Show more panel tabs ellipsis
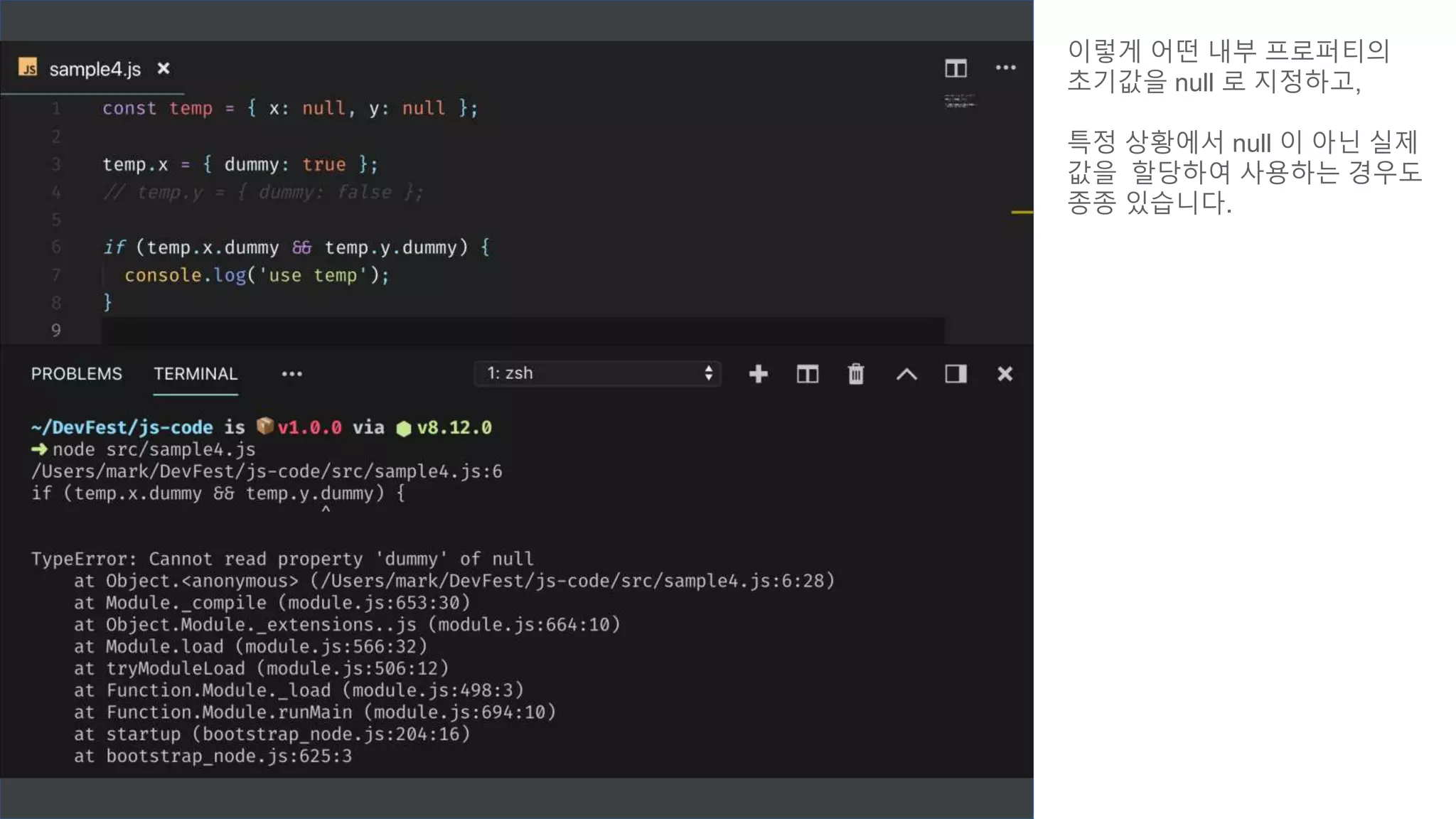 click(x=291, y=374)
